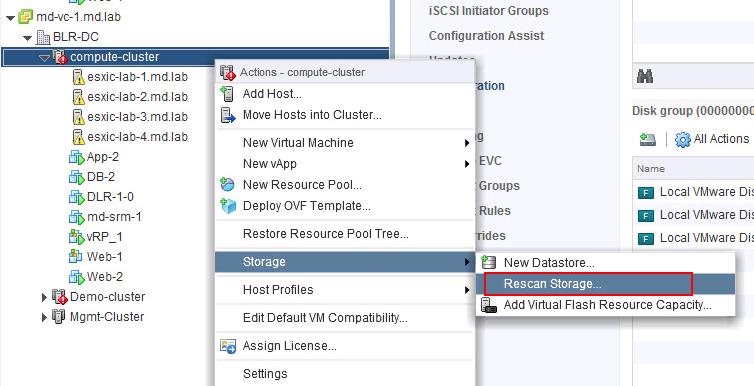The width and height of the screenshot is (754, 386).
Task: Select Demo-cluster in the inventory tree
Action: click(x=107, y=297)
